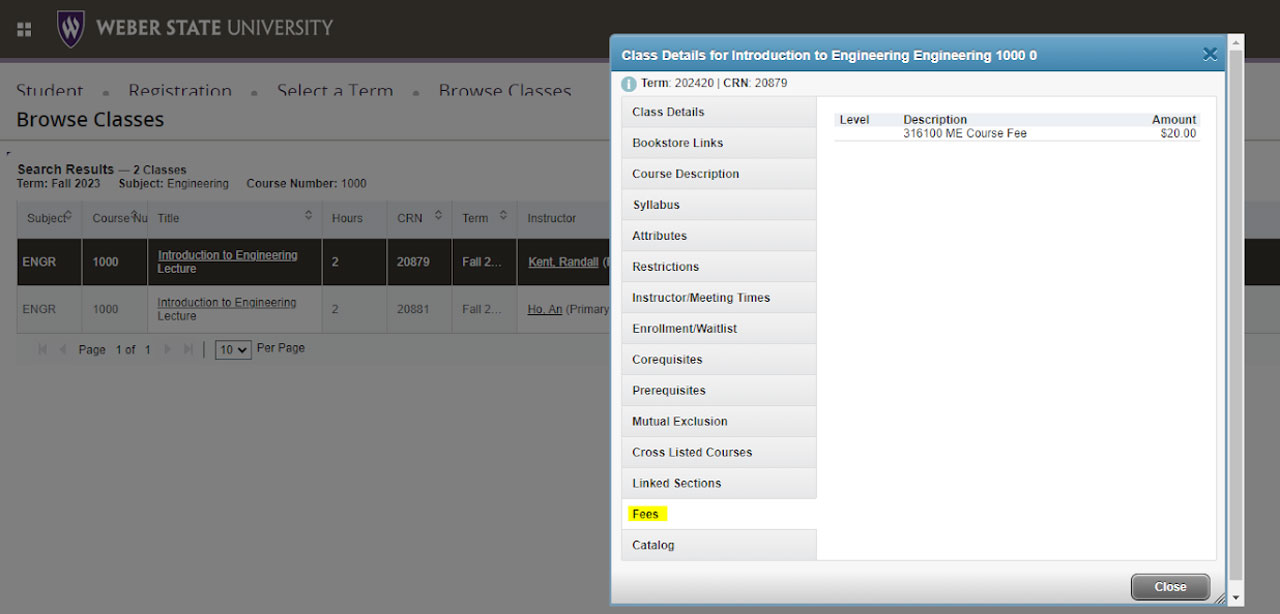Show the Bookstore Links tab
Image resolution: width=1280 pixels, height=614 pixels.
[x=677, y=143]
